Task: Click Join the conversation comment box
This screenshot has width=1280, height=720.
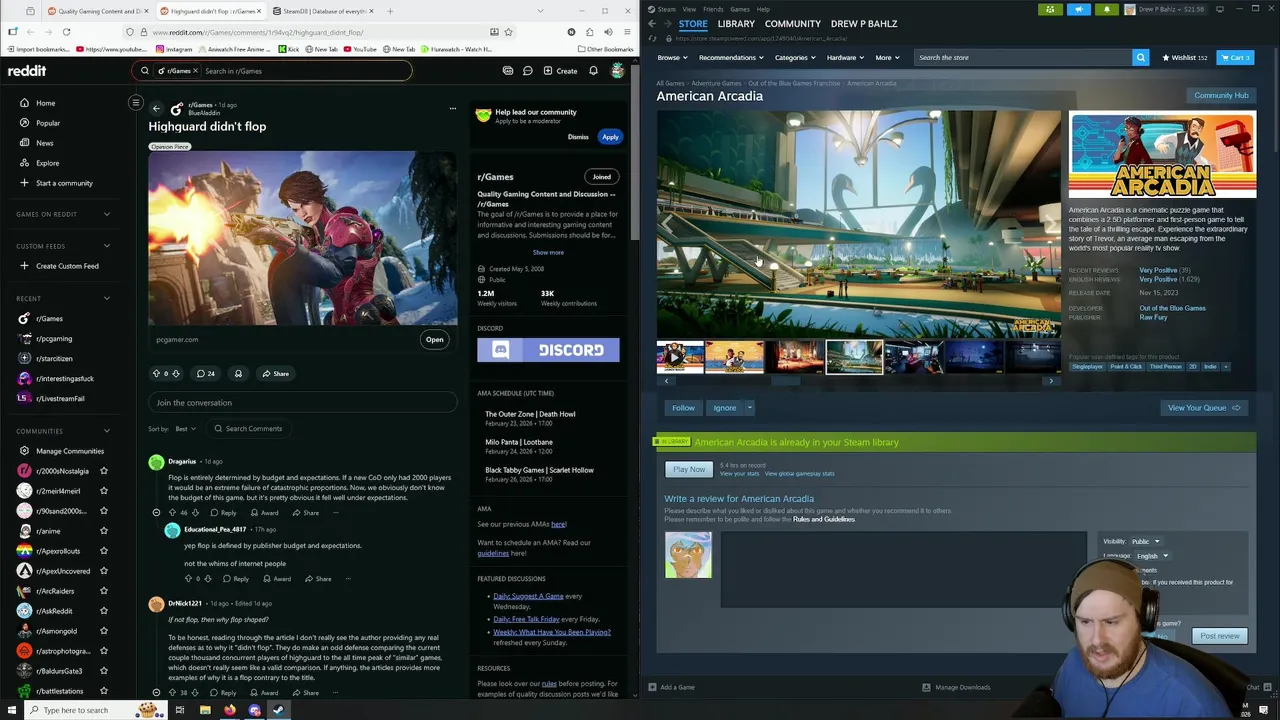Action: point(303,403)
